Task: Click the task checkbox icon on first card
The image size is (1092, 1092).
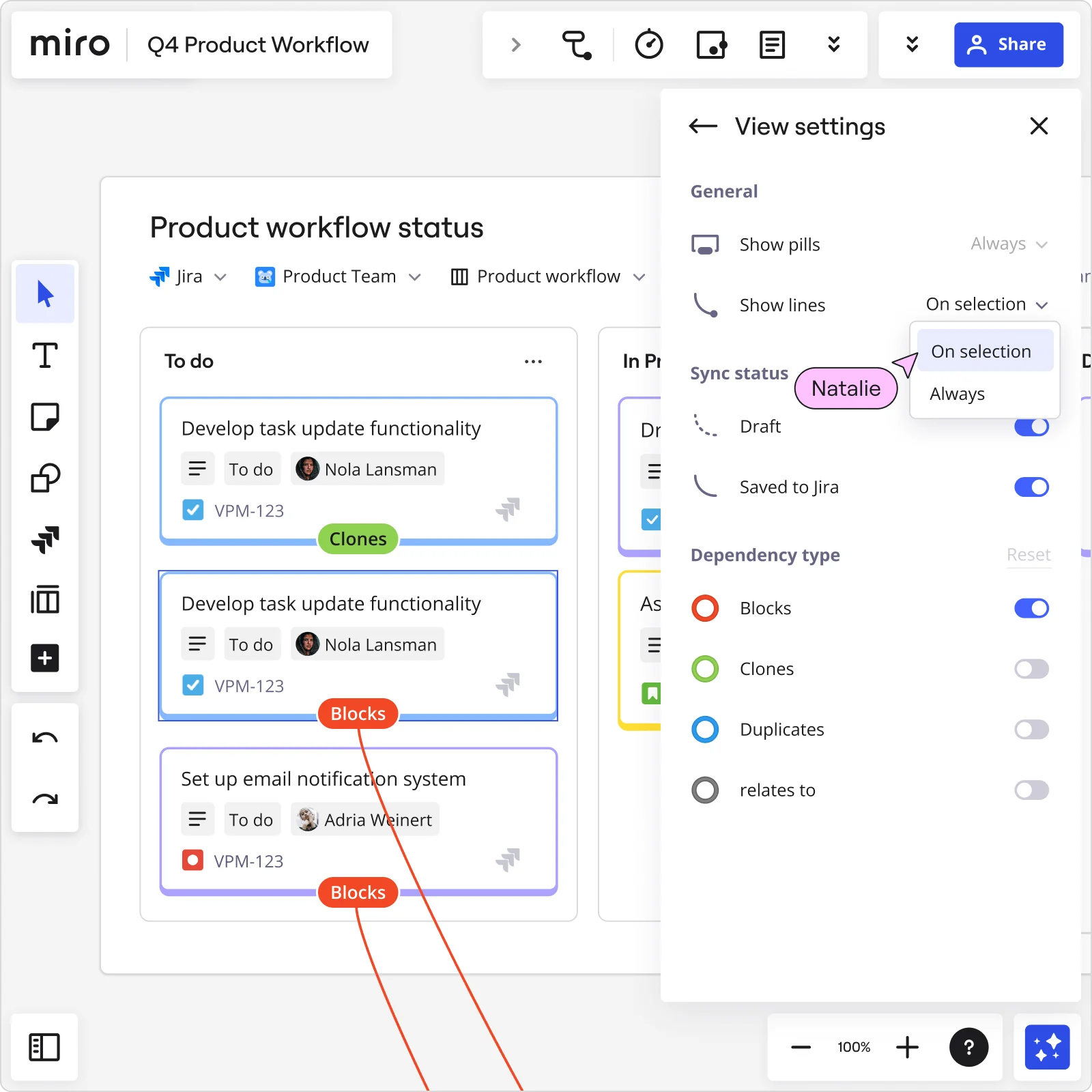Action: pos(193,510)
